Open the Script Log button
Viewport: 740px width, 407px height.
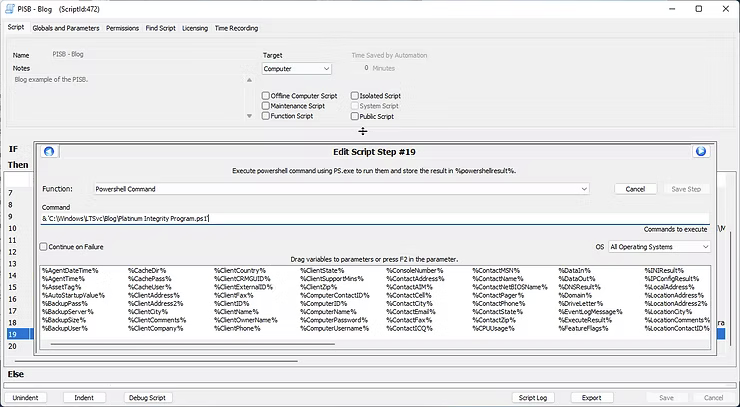click(x=533, y=398)
